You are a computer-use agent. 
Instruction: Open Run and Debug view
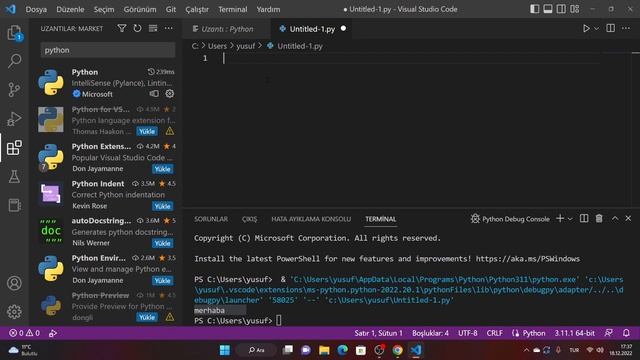pyautogui.click(x=14, y=119)
